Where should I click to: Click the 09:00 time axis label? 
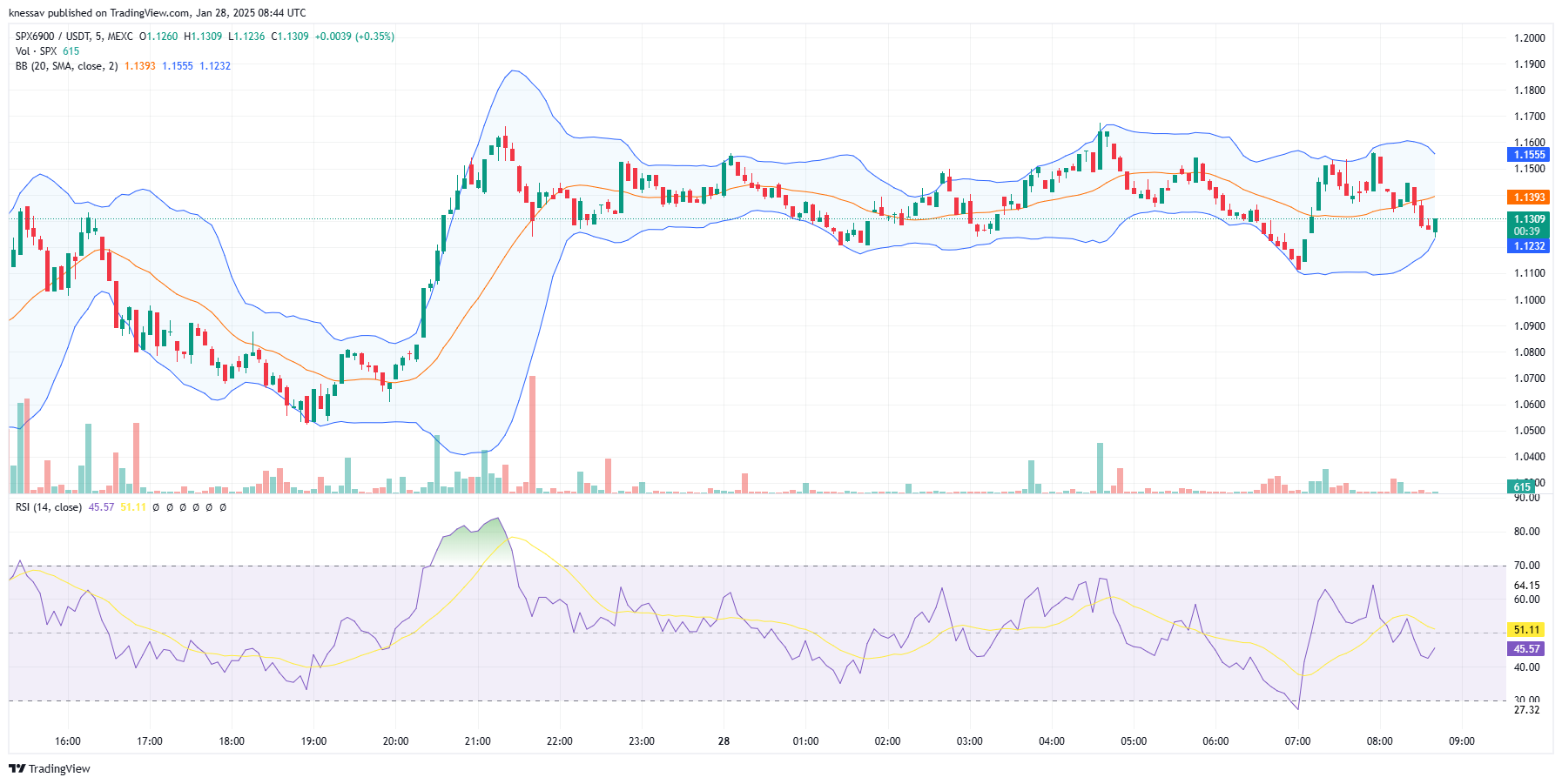(x=1462, y=741)
